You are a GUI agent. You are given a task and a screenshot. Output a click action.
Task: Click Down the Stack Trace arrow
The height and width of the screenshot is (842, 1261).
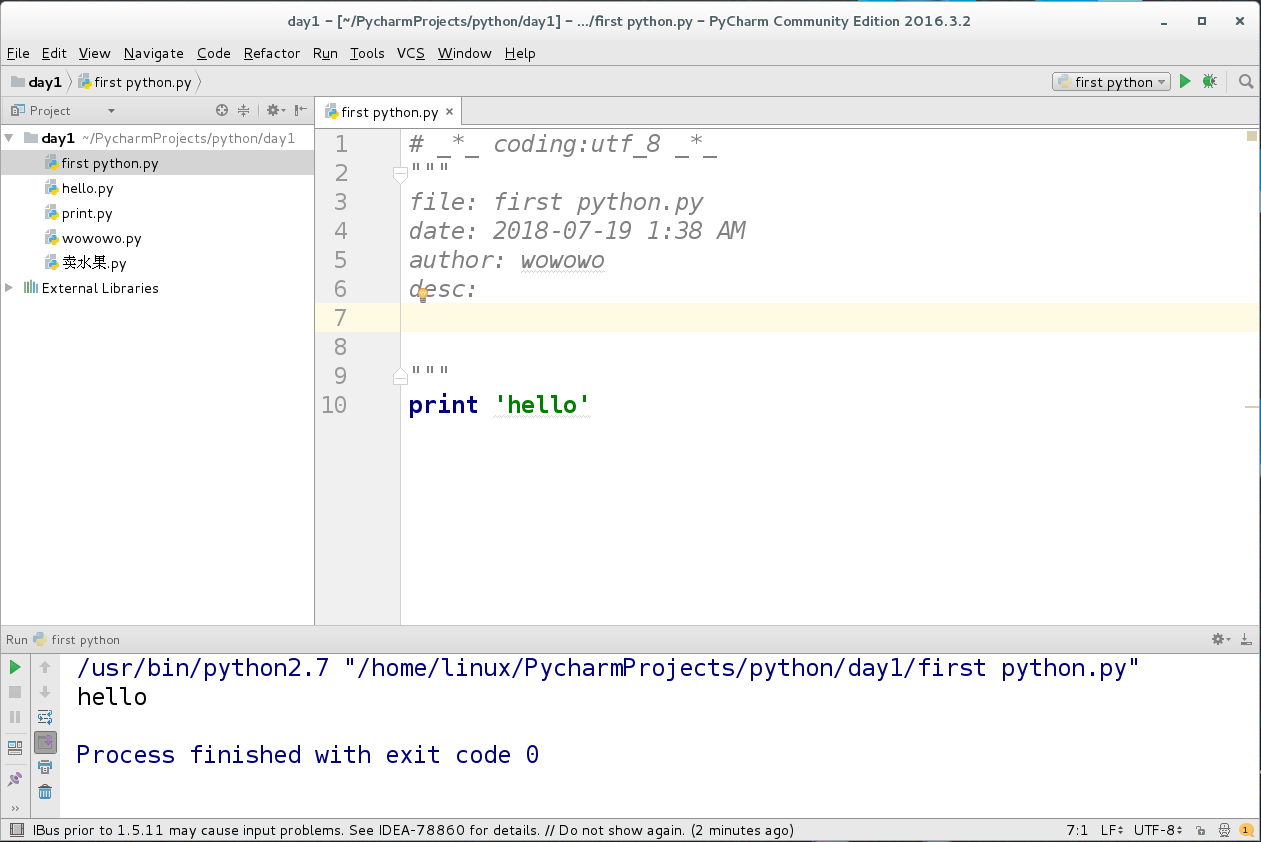coord(45,692)
